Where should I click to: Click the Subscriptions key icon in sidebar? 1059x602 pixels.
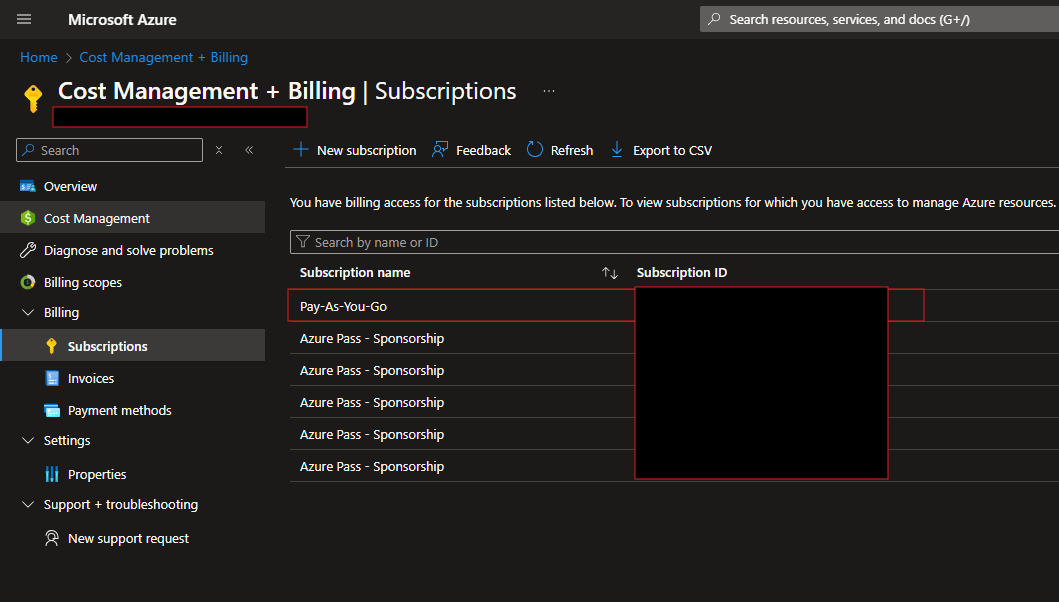[51, 346]
